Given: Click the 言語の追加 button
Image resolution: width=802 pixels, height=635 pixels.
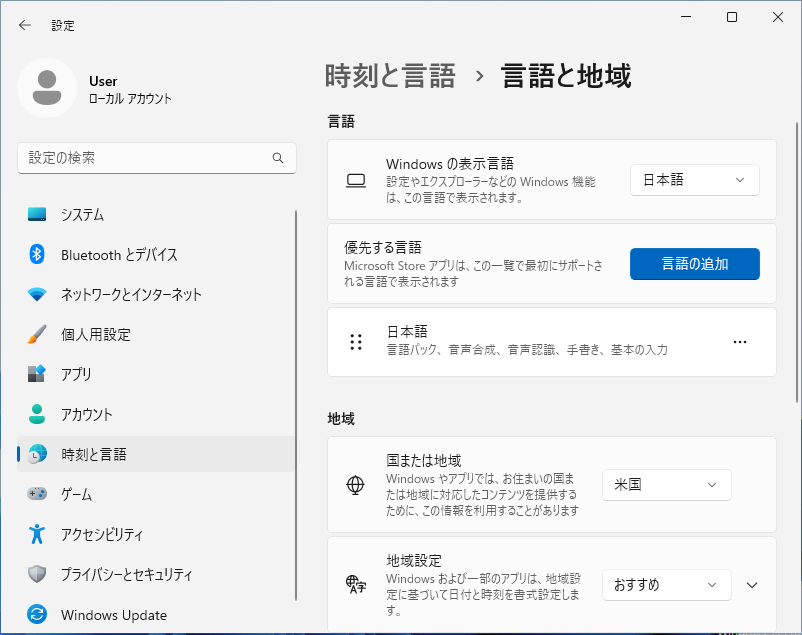Looking at the screenshot, I should coord(695,264).
